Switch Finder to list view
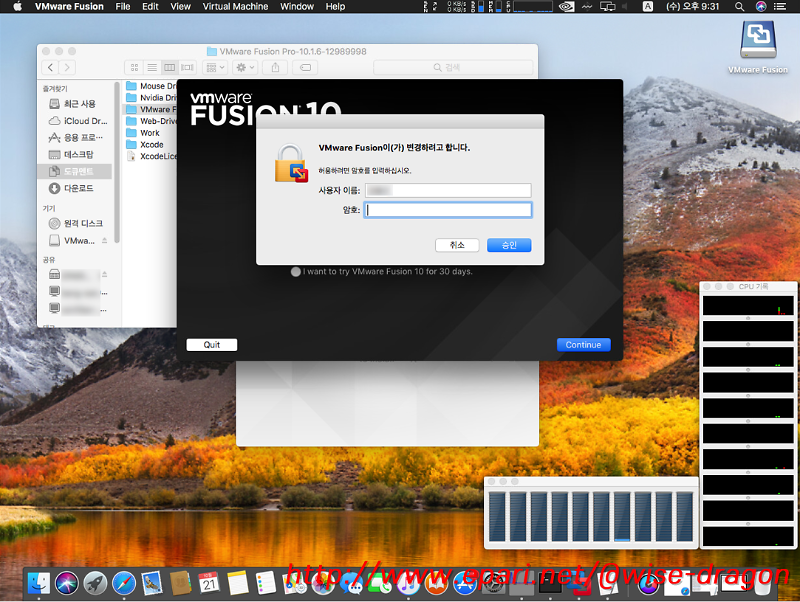Screen dimensions: 800x602 tap(152, 67)
